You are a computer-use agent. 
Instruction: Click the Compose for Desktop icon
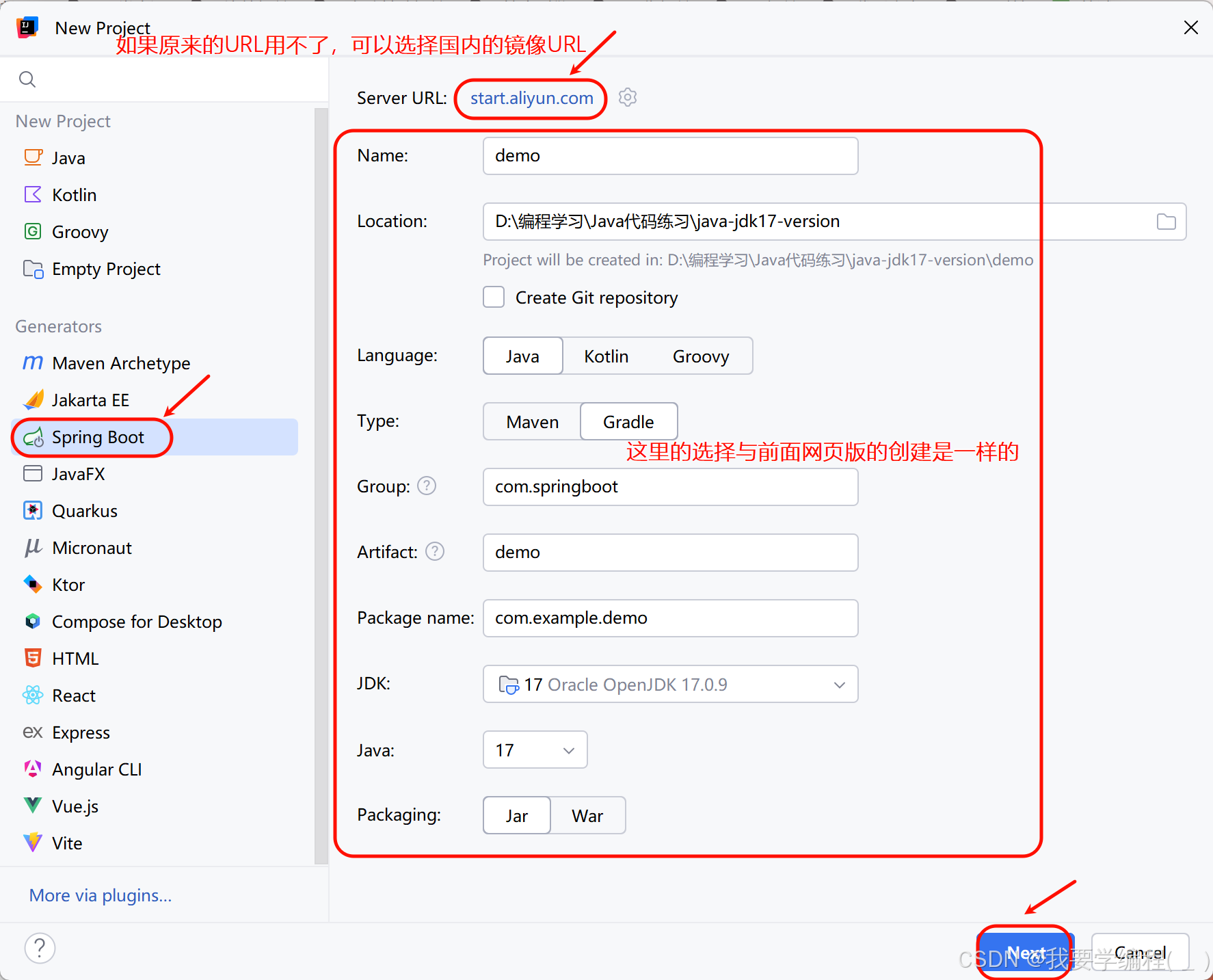pos(33,622)
